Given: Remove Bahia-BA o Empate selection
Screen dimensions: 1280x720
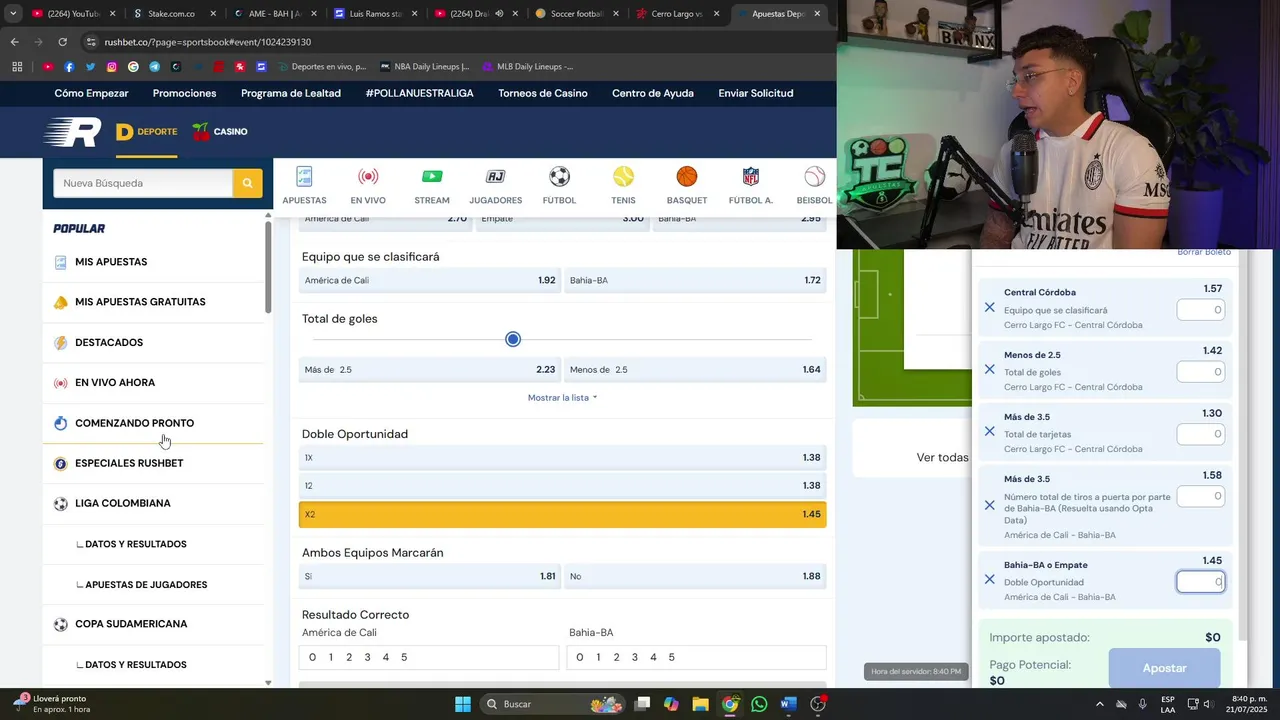Looking at the screenshot, I should pos(989,580).
